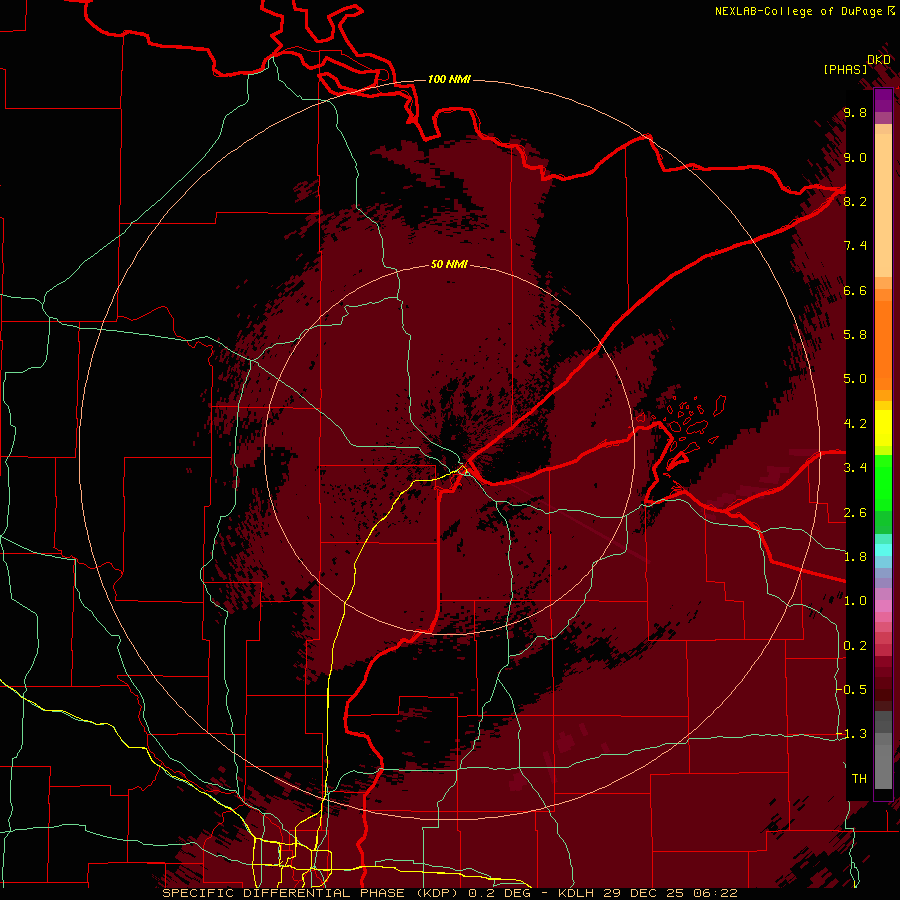Click the -0.5 scale value
This screenshot has height=900, width=900.
(851, 690)
